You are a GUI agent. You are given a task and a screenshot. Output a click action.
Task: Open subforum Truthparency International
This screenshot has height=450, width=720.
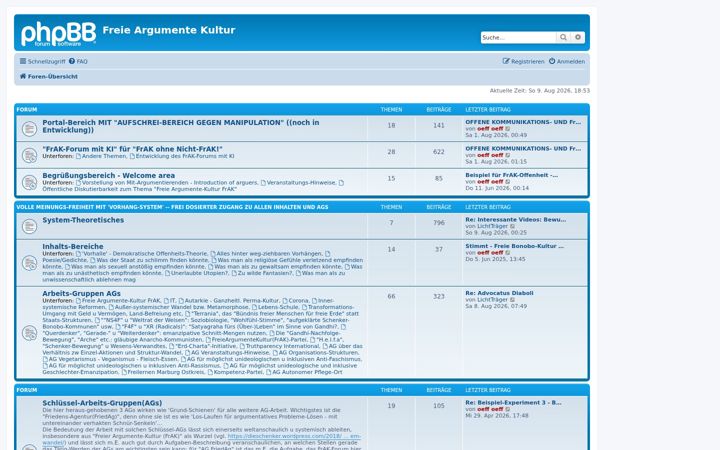click(282, 346)
